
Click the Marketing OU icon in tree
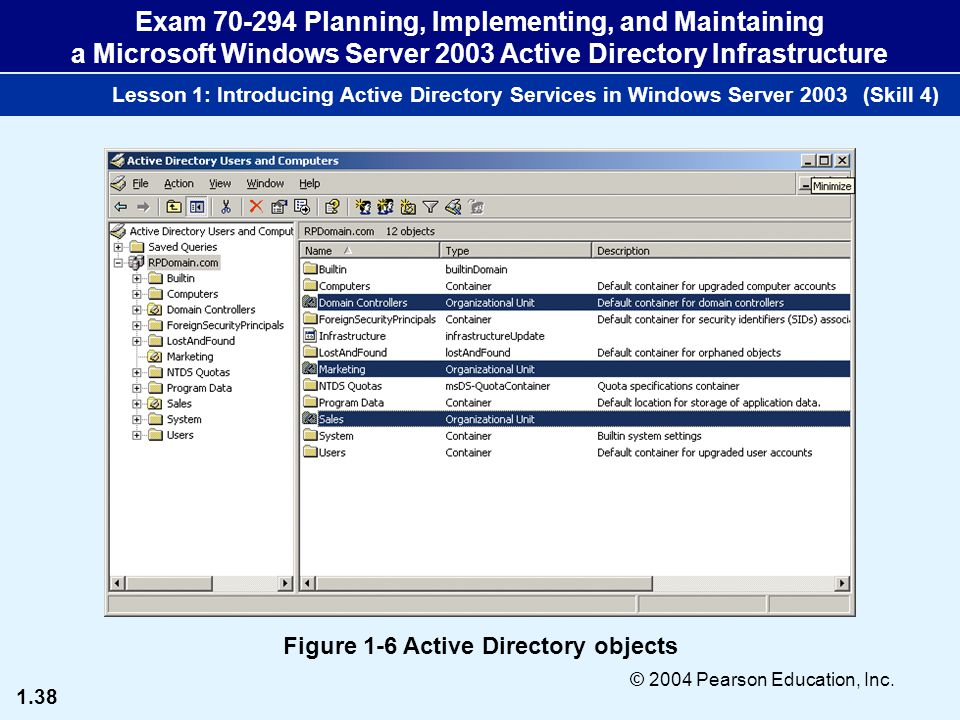(x=156, y=356)
